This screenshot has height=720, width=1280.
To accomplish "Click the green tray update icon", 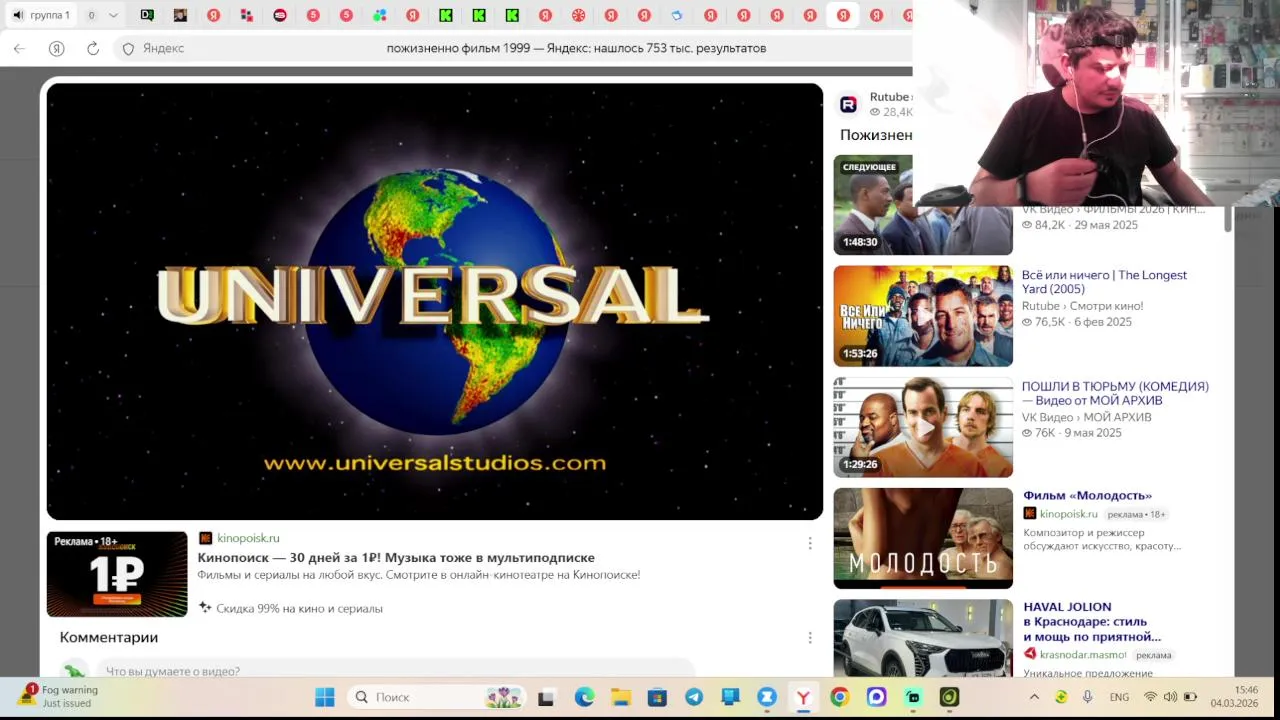I will 1061,697.
